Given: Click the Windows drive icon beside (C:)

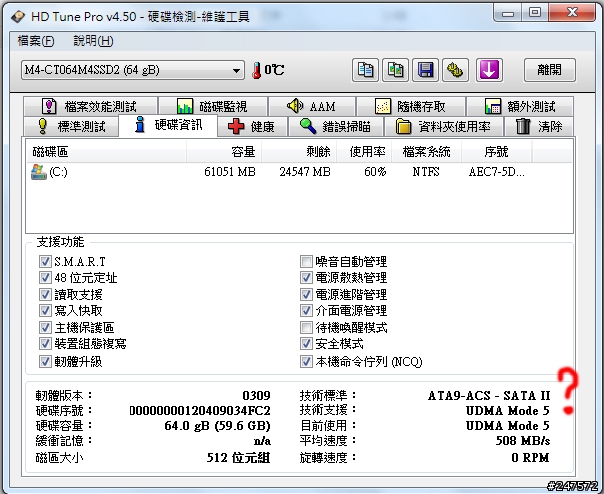Looking at the screenshot, I should point(39,172).
